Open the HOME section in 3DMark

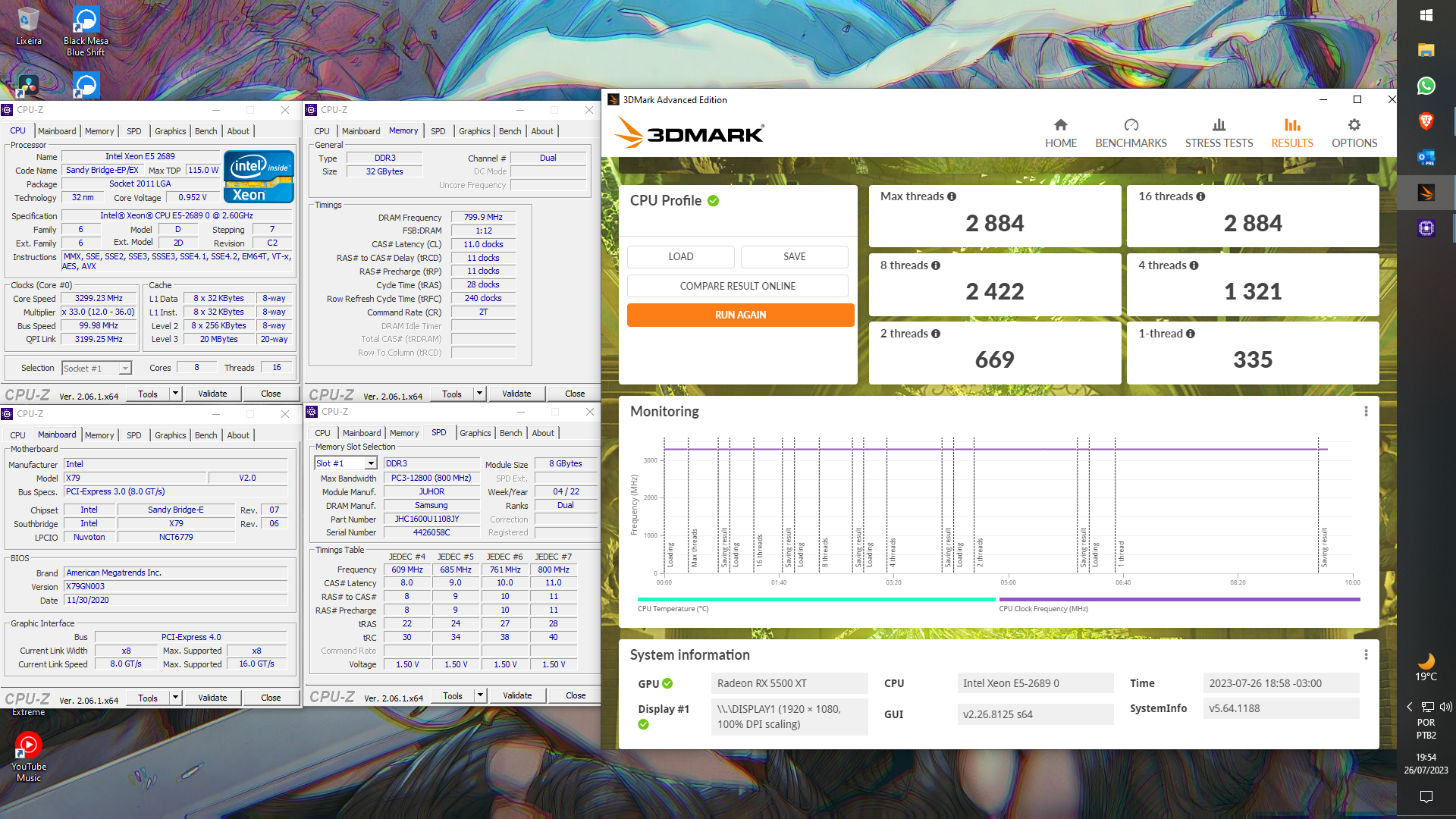point(1060,133)
